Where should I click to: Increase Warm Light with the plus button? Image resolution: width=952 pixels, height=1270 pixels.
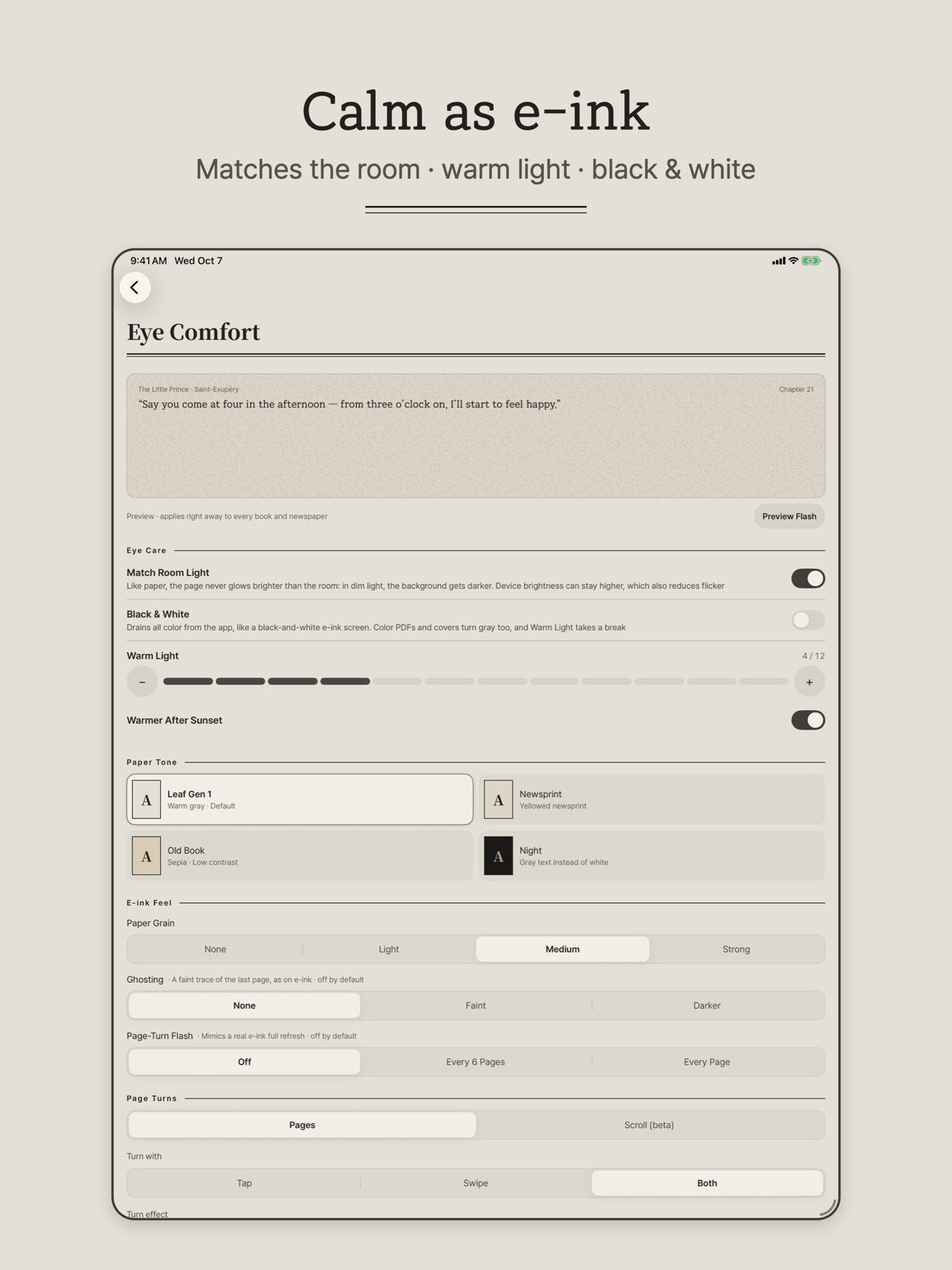(x=810, y=682)
